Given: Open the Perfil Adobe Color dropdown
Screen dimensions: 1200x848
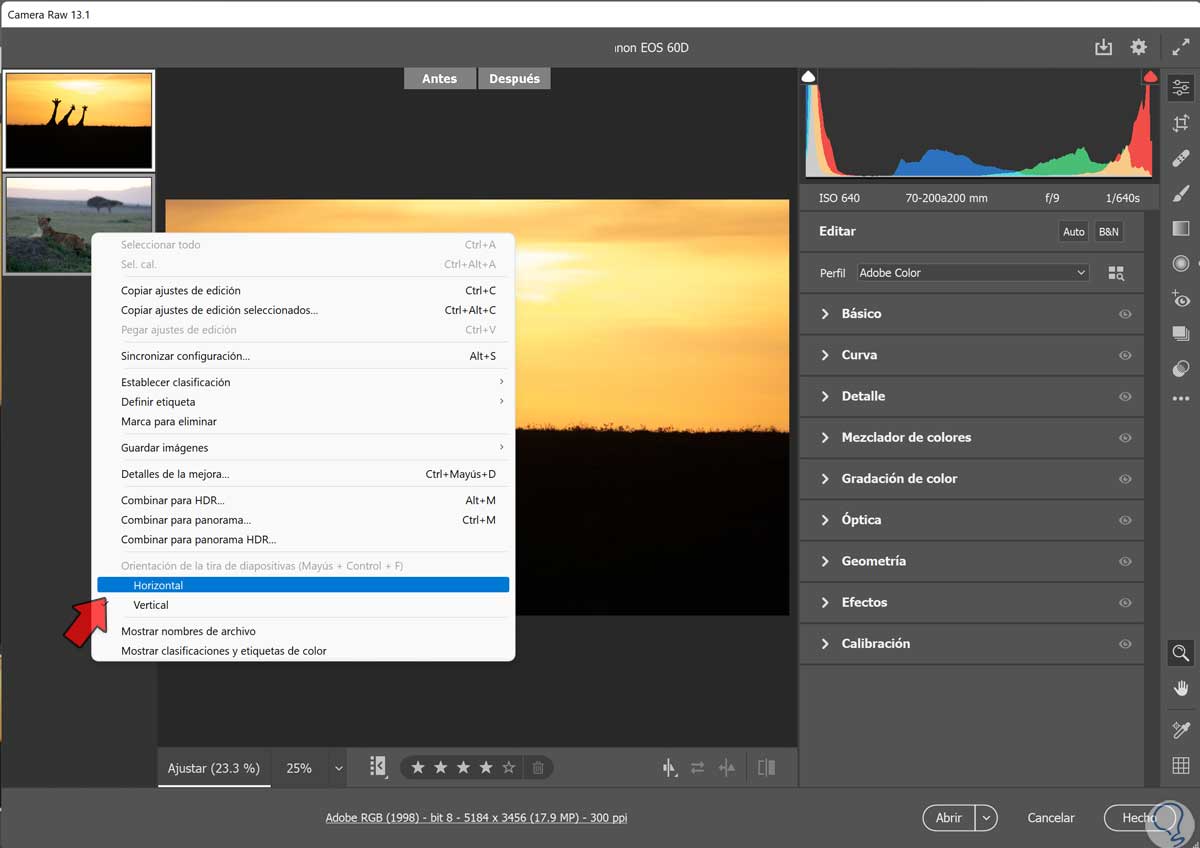Looking at the screenshot, I should tap(972, 273).
